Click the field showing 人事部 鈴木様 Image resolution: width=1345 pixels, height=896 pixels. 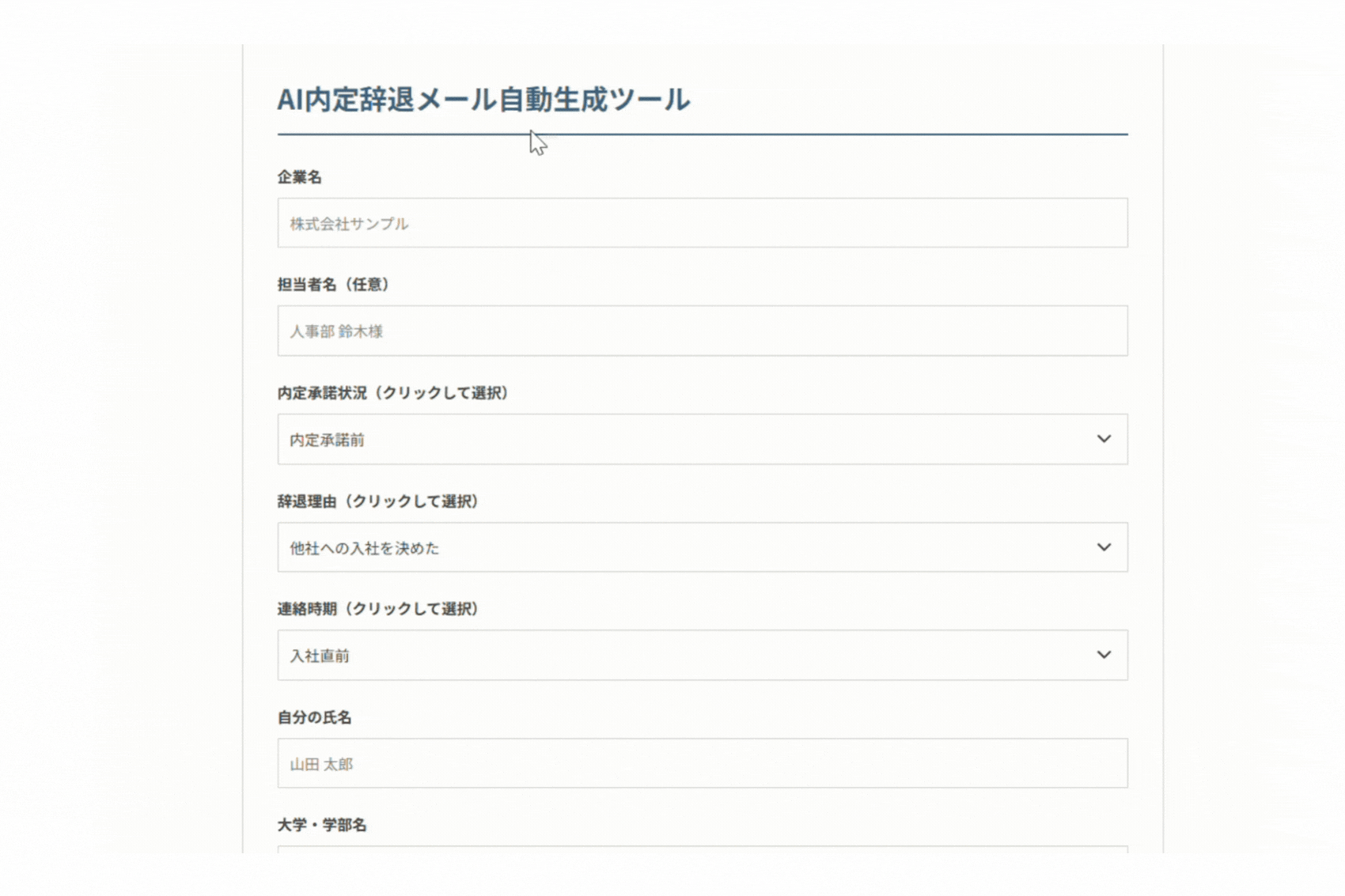click(701, 331)
